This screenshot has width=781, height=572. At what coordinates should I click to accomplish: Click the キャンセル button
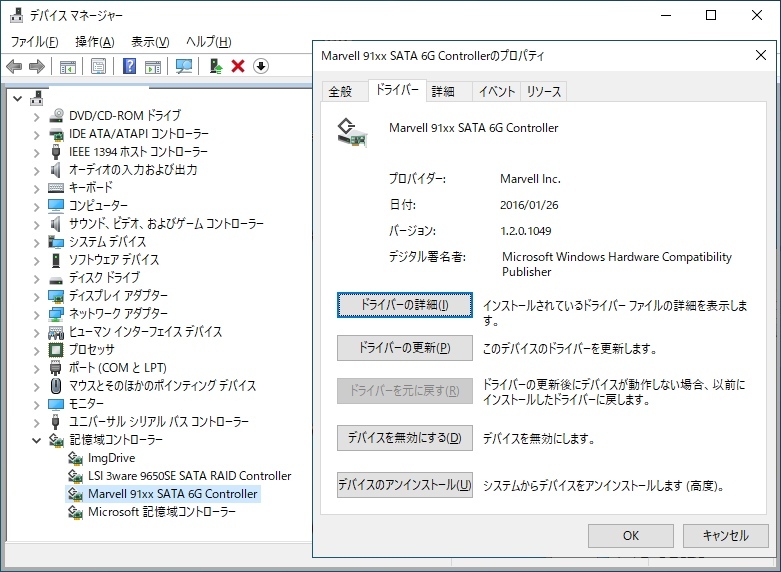coord(725,536)
